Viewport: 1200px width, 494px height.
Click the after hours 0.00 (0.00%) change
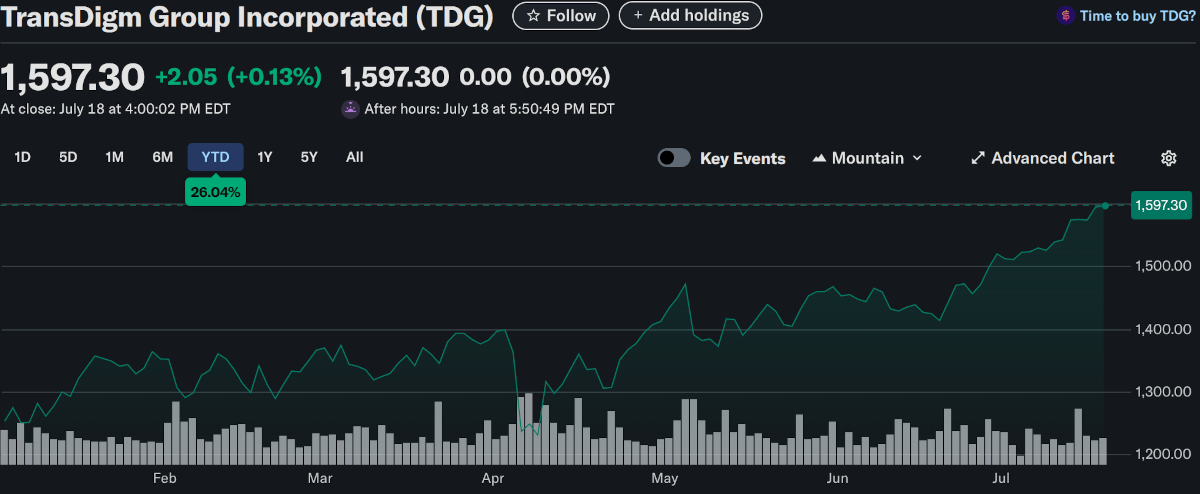pos(534,77)
